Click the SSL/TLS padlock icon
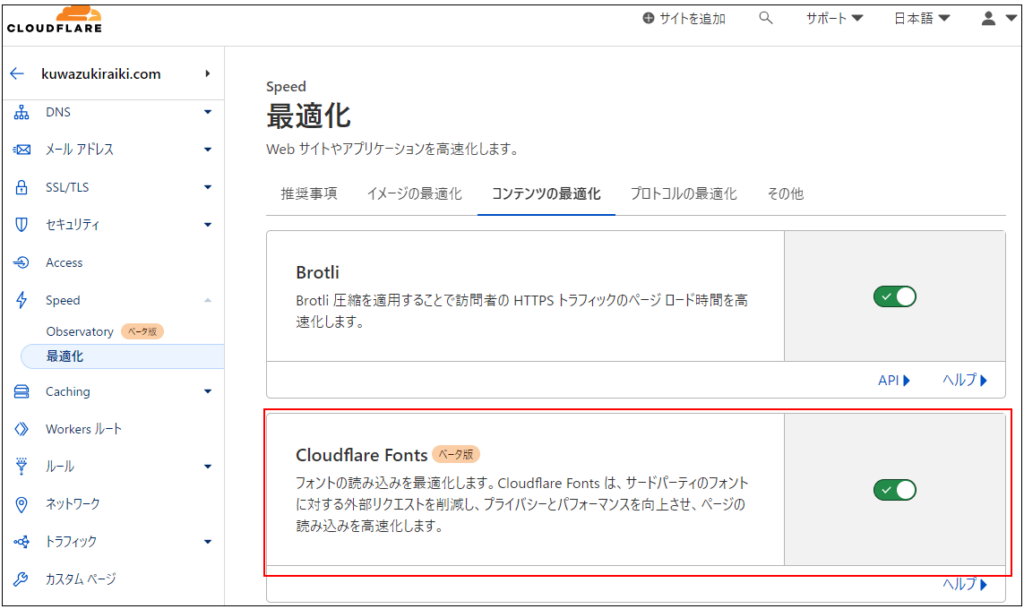1024x609 pixels. [21, 187]
